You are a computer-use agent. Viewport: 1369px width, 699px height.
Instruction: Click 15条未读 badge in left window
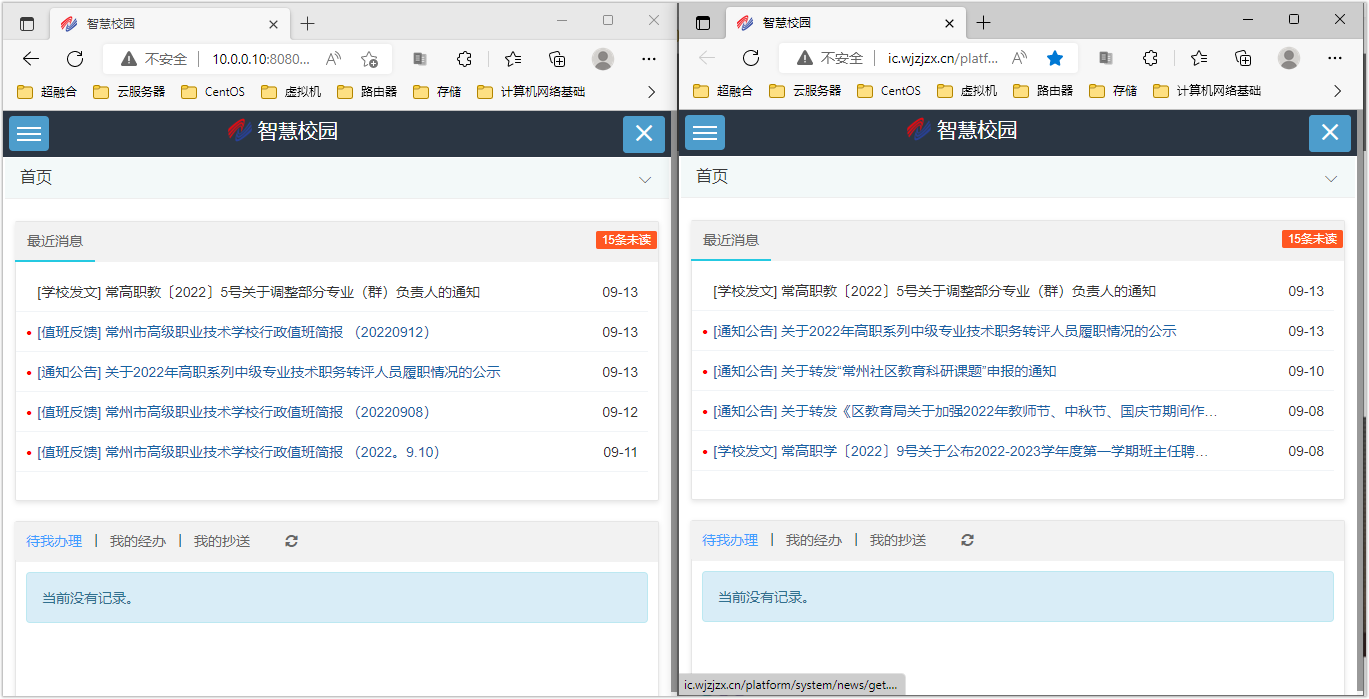(x=626, y=240)
